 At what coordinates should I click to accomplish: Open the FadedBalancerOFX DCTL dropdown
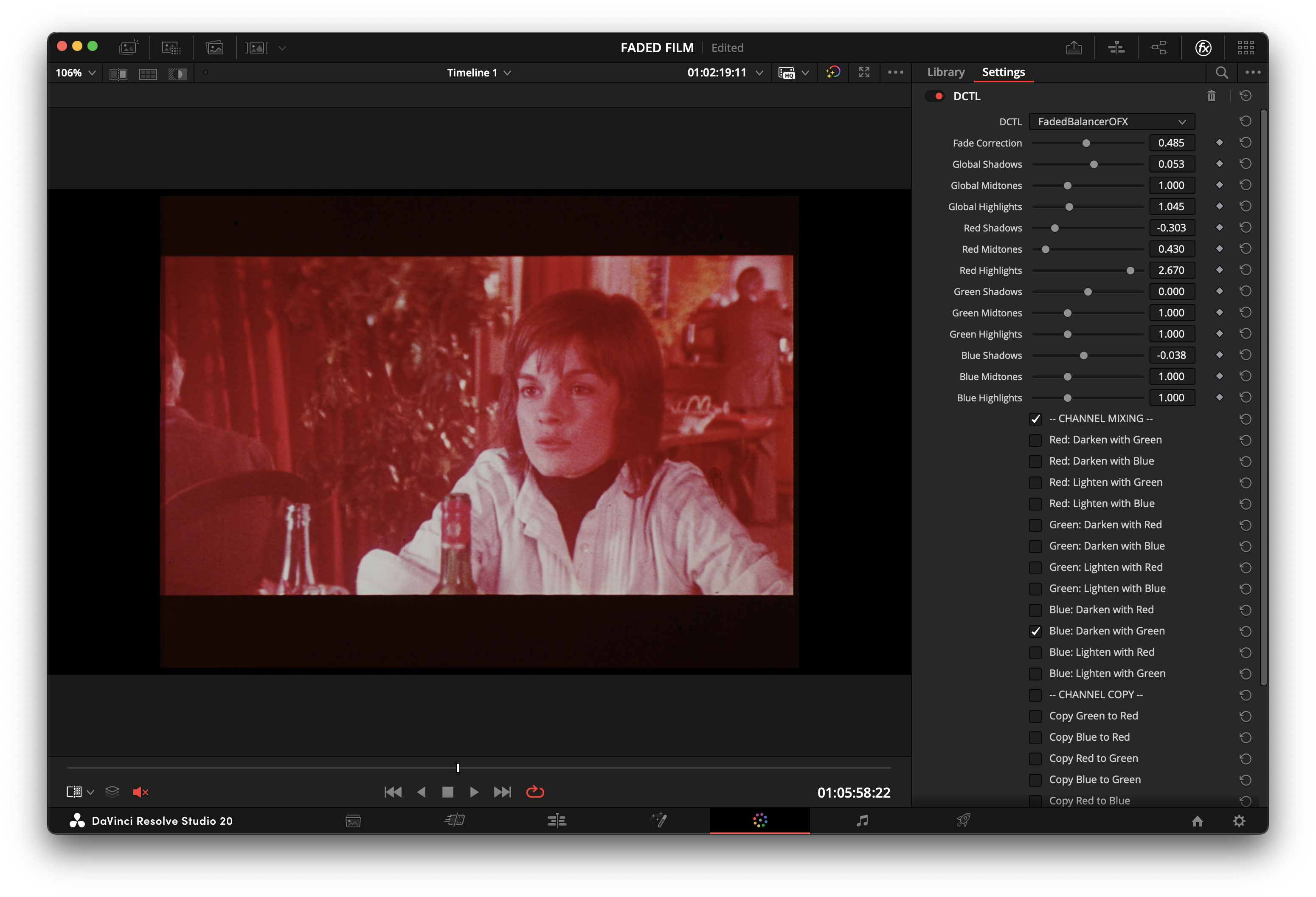point(1111,121)
